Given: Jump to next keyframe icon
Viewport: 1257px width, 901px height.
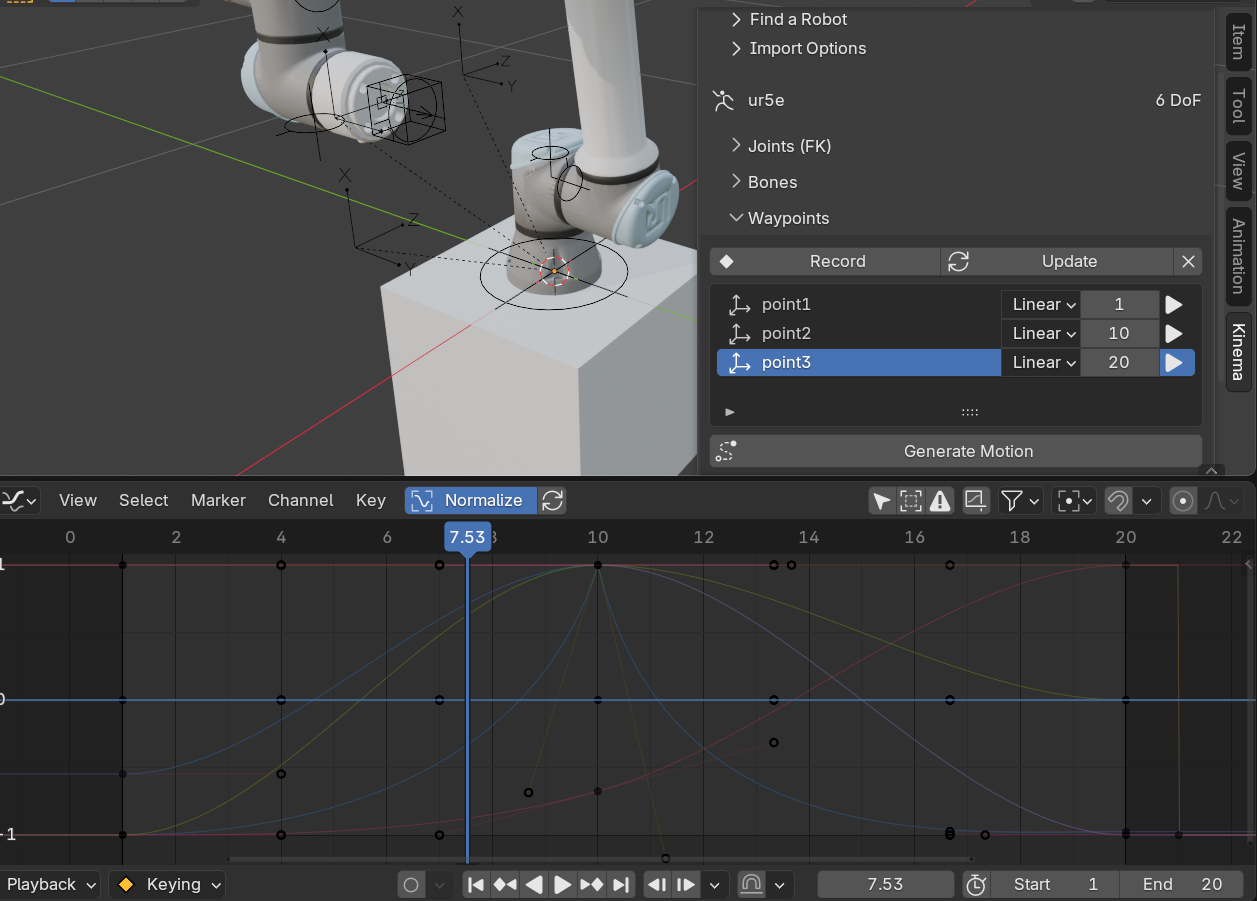Looking at the screenshot, I should (592, 884).
